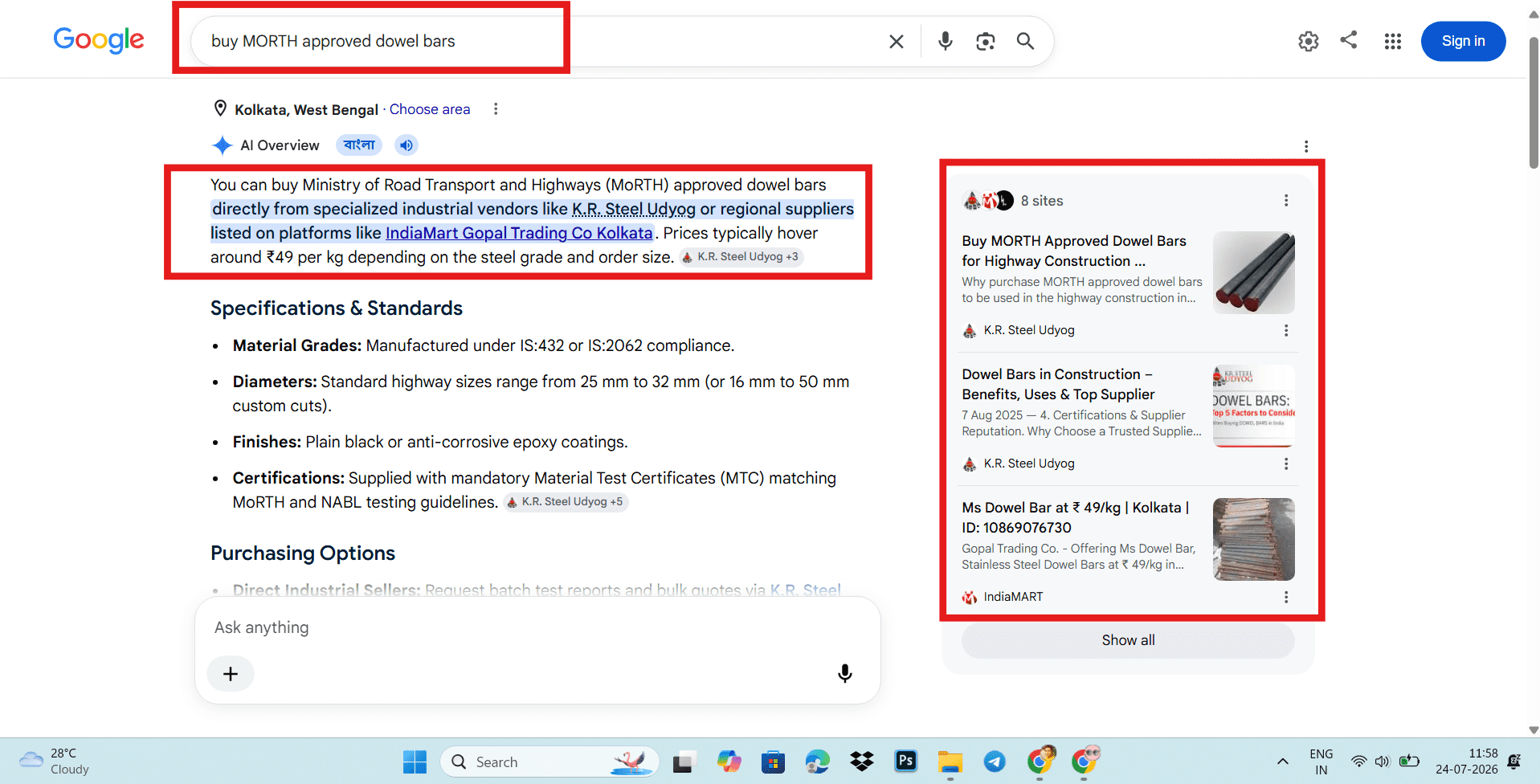Open options menu beside 8 sites
This screenshot has width=1540, height=784.
tap(1286, 200)
